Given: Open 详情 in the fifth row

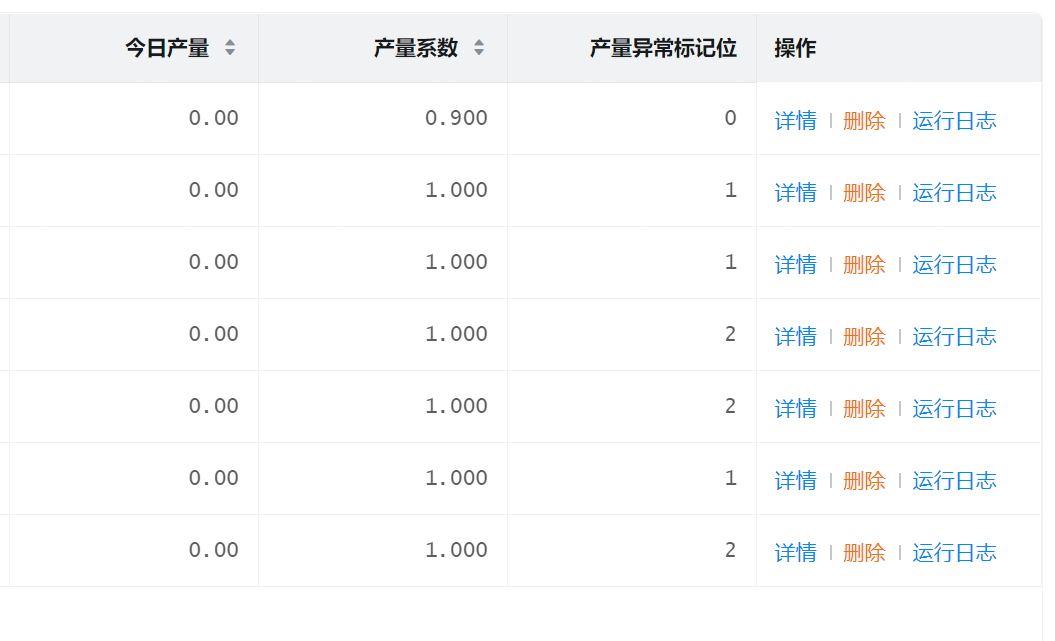Looking at the screenshot, I should pos(795,409).
